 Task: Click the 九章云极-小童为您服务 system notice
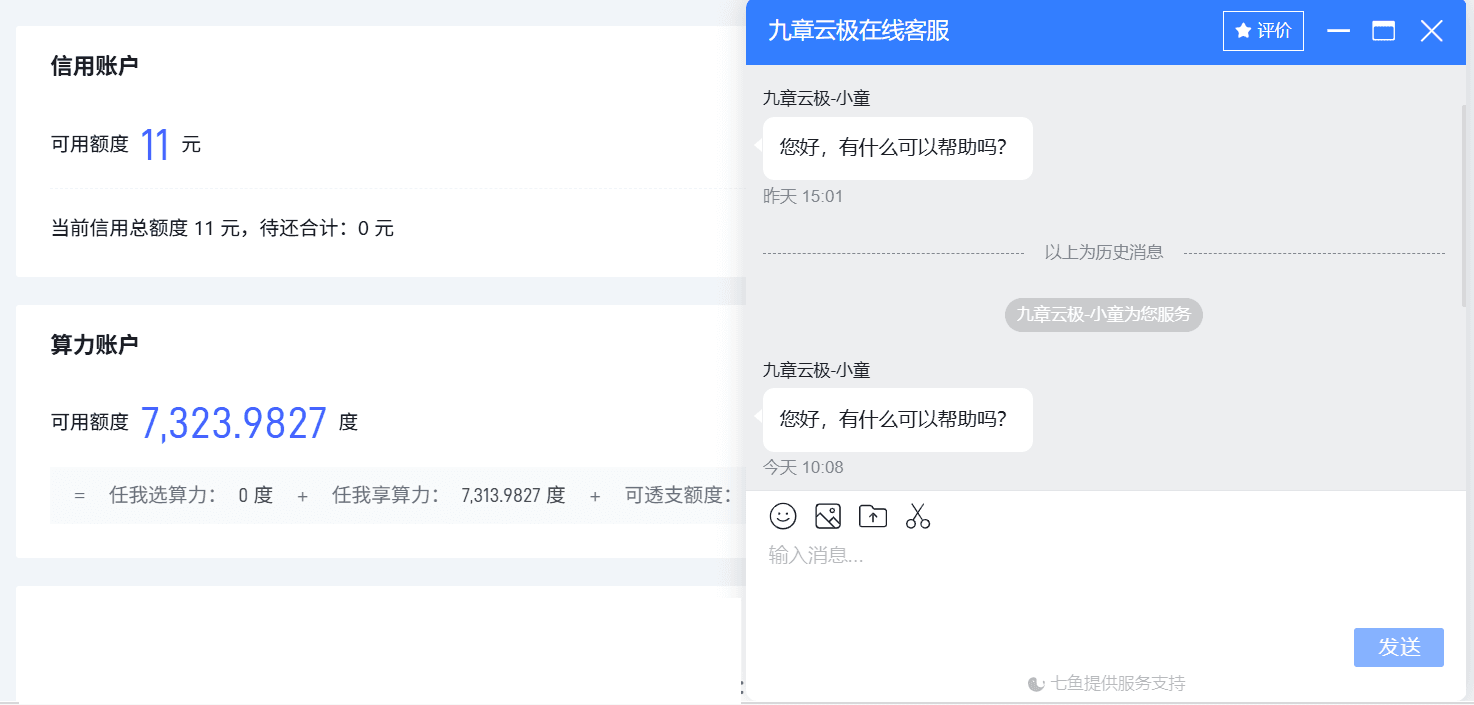click(1104, 314)
